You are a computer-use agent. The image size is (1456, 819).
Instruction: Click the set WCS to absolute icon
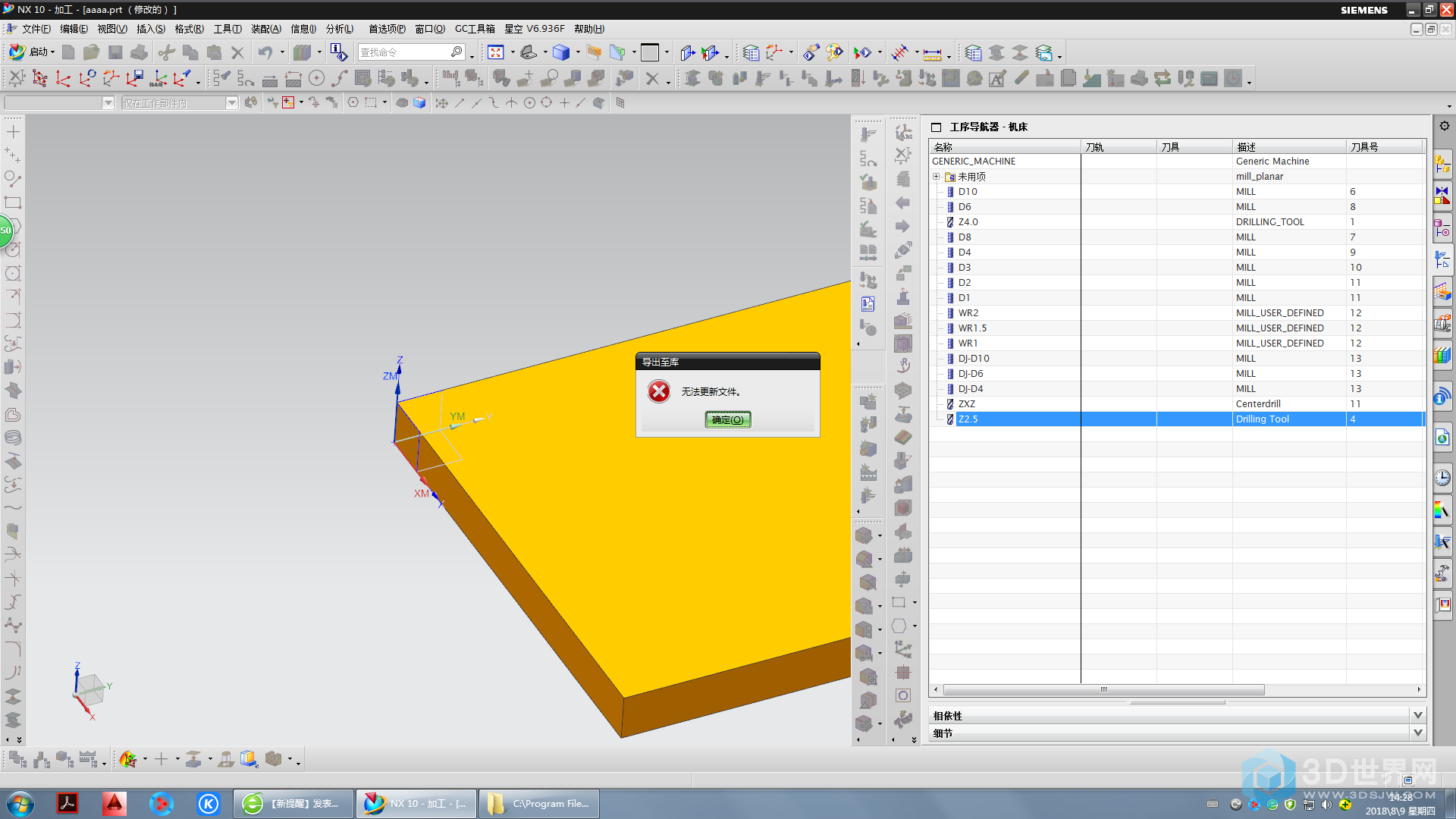pyautogui.click(x=158, y=78)
